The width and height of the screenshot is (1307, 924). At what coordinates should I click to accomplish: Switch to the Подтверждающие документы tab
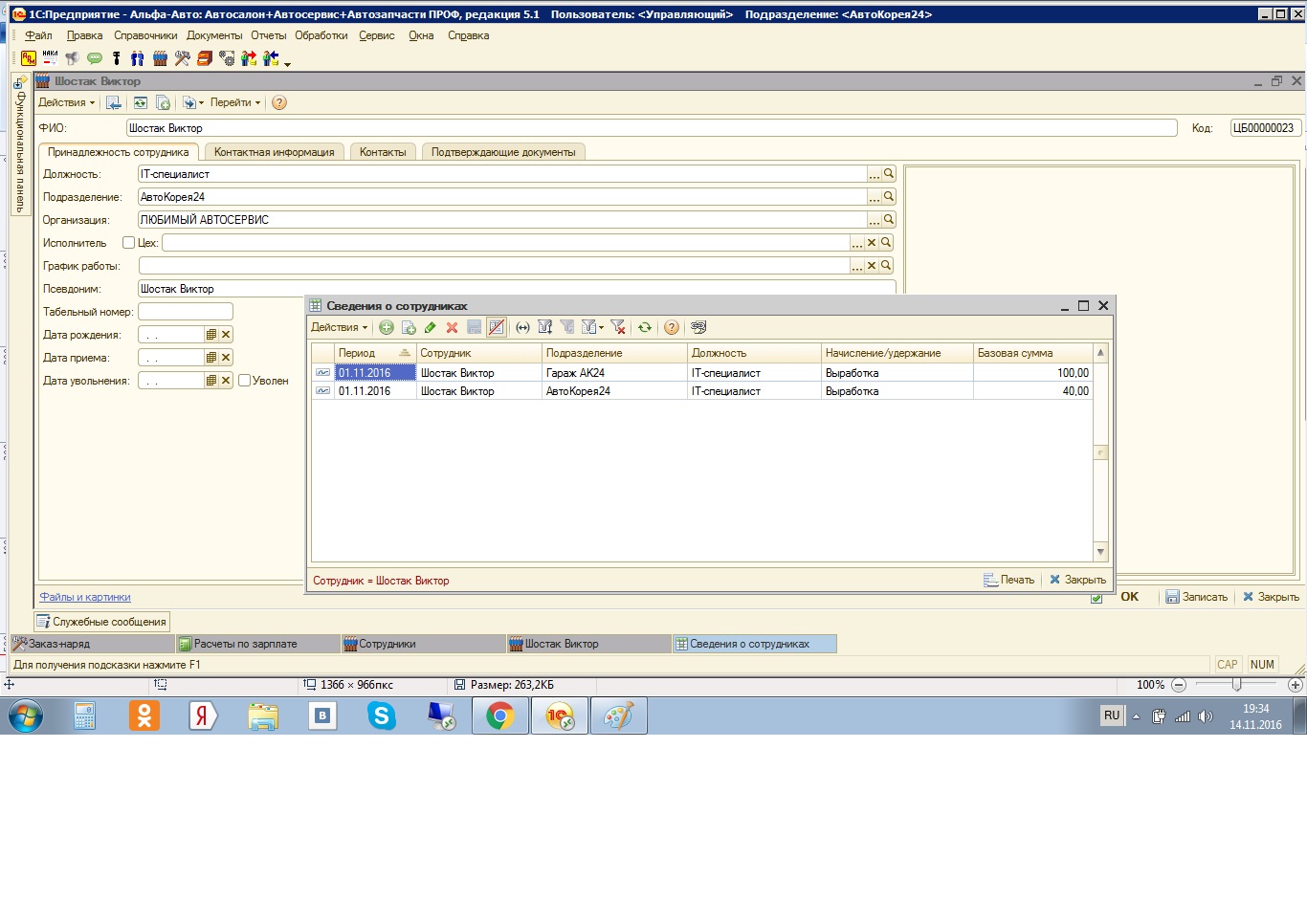click(x=503, y=152)
